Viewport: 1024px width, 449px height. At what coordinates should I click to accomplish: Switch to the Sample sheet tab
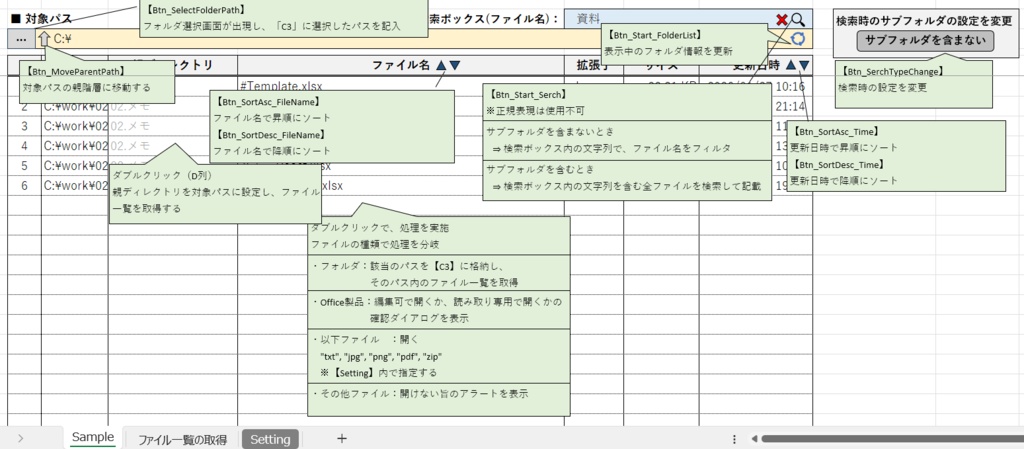click(x=93, y=437)
